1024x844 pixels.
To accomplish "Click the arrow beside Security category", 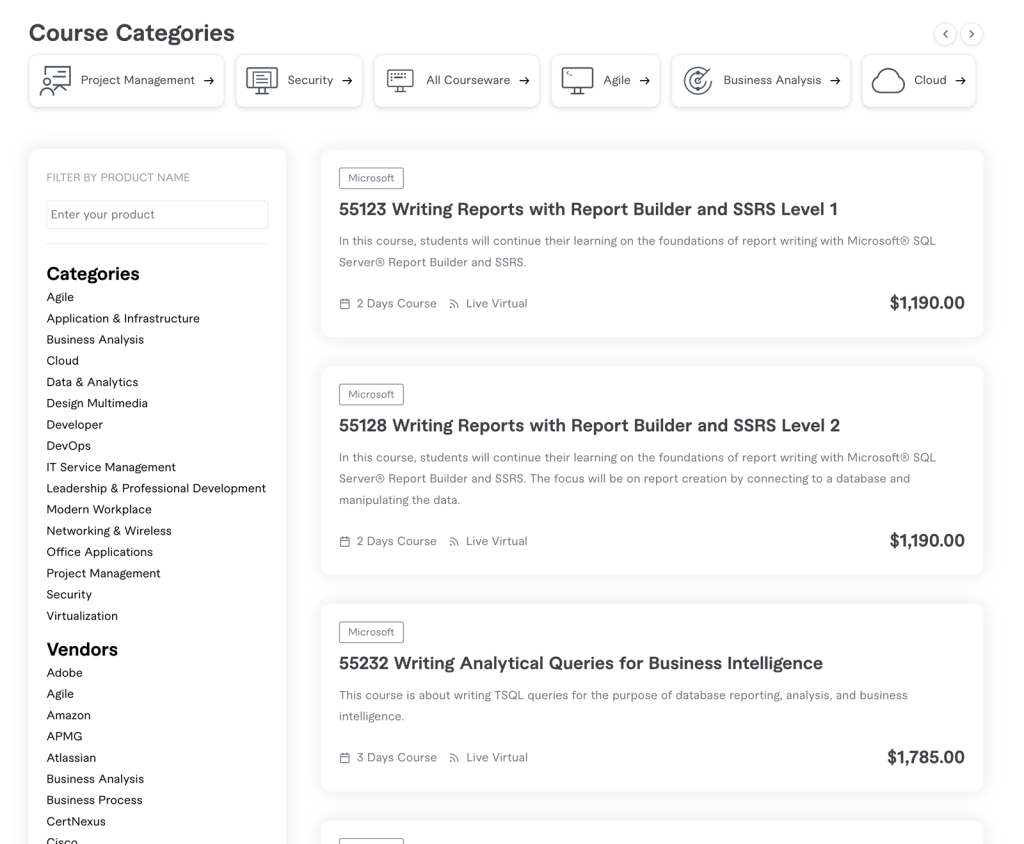I will (347, 80).
